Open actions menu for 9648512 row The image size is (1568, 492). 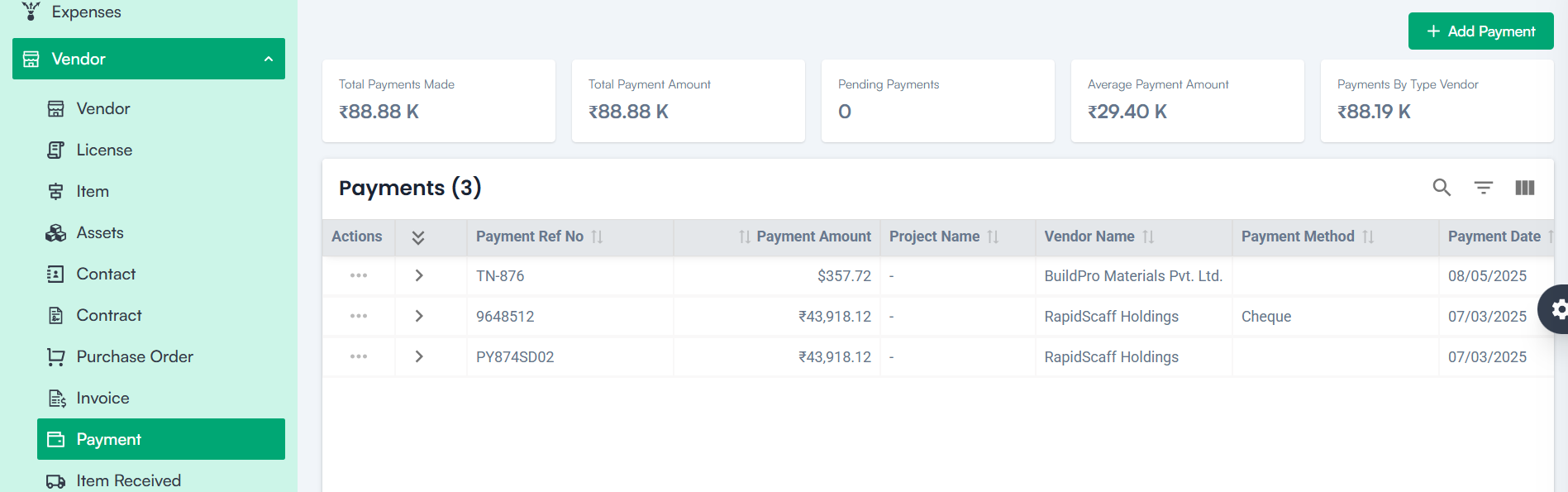pyautogui.click(x=359, y=316)
